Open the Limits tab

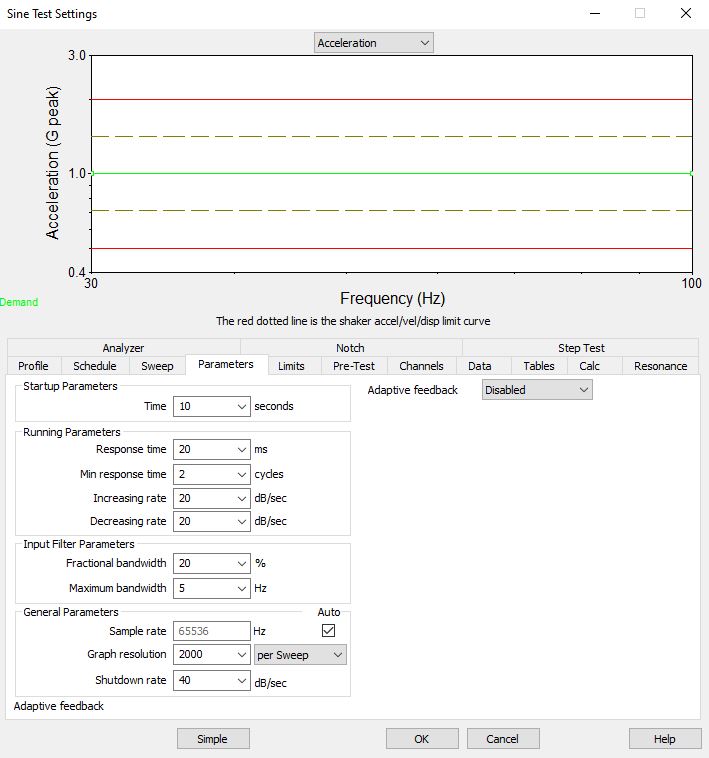pos(291,366)
